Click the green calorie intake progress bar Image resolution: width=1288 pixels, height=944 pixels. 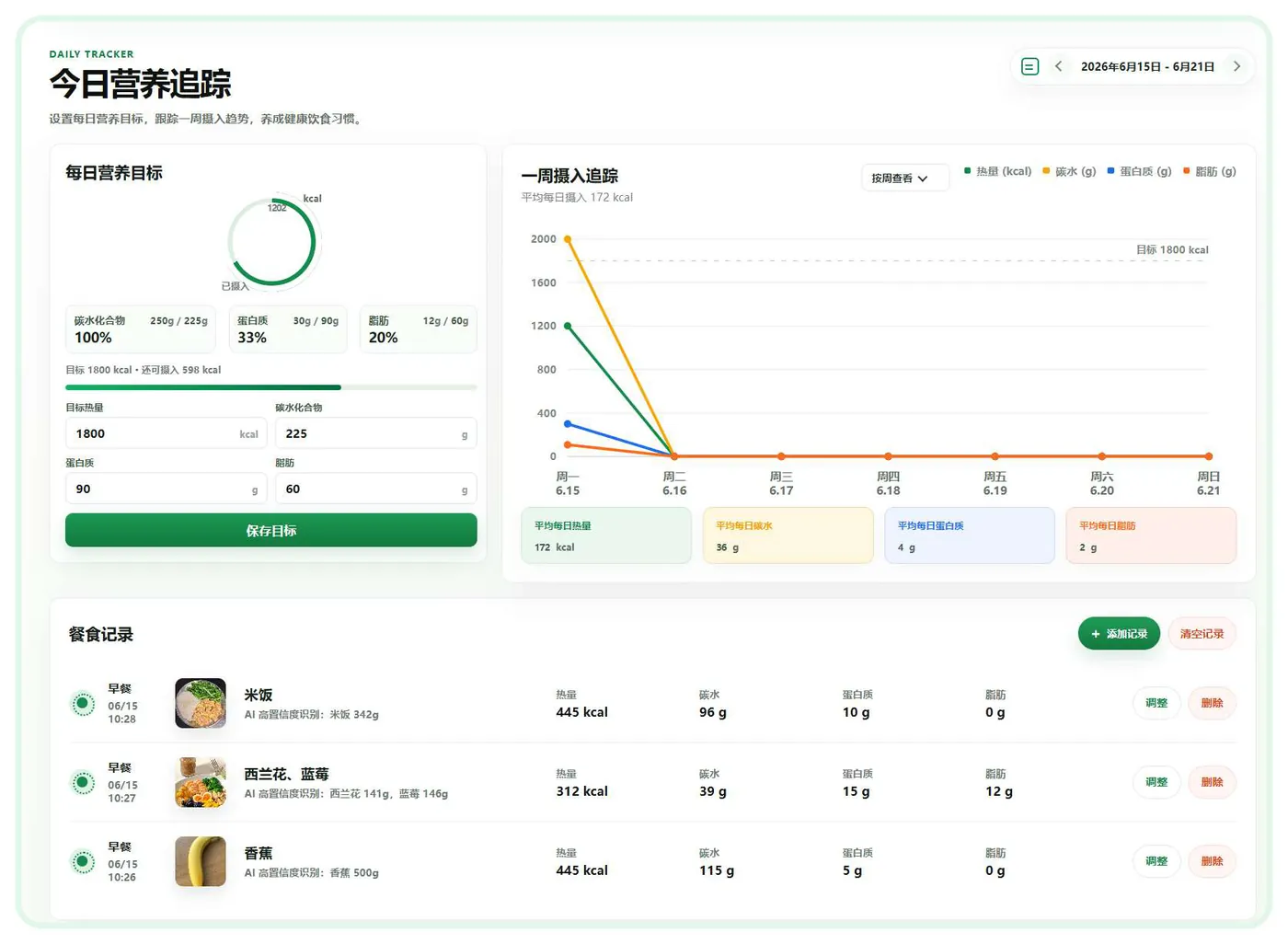[270, 387]
